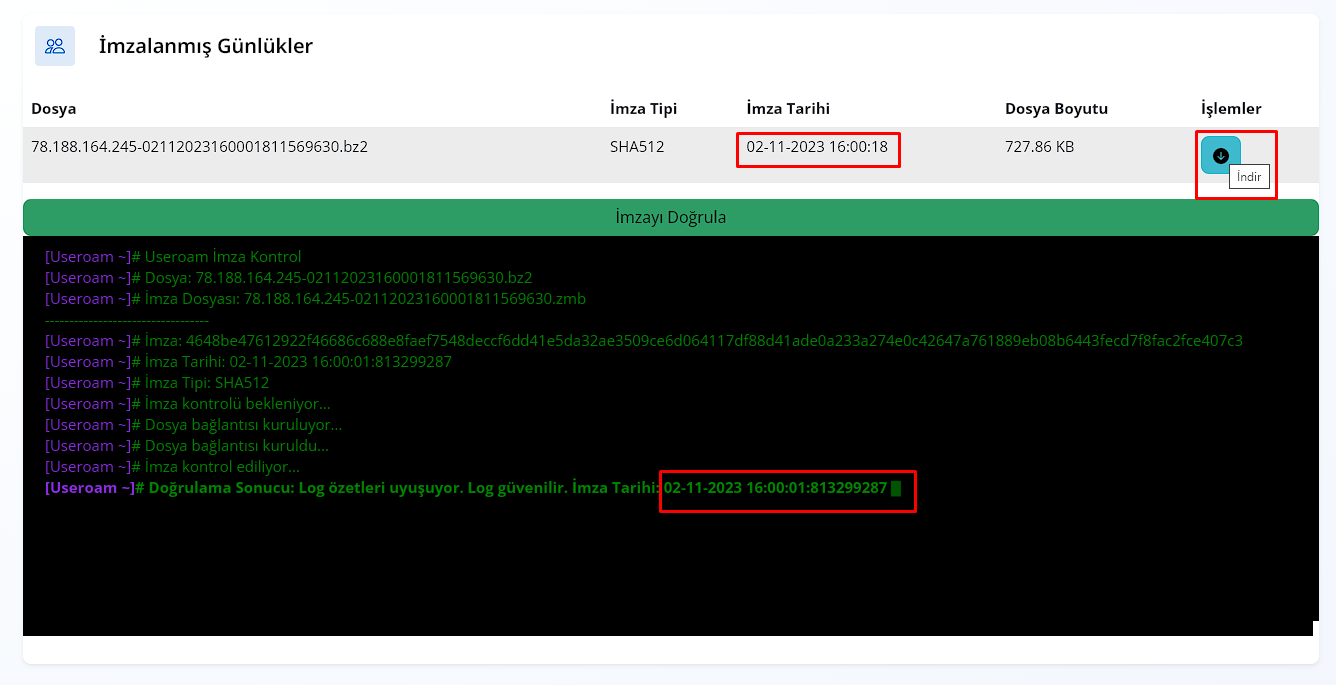Click the users icon beside İmzalanmış Günlükler

pos(55,46)
